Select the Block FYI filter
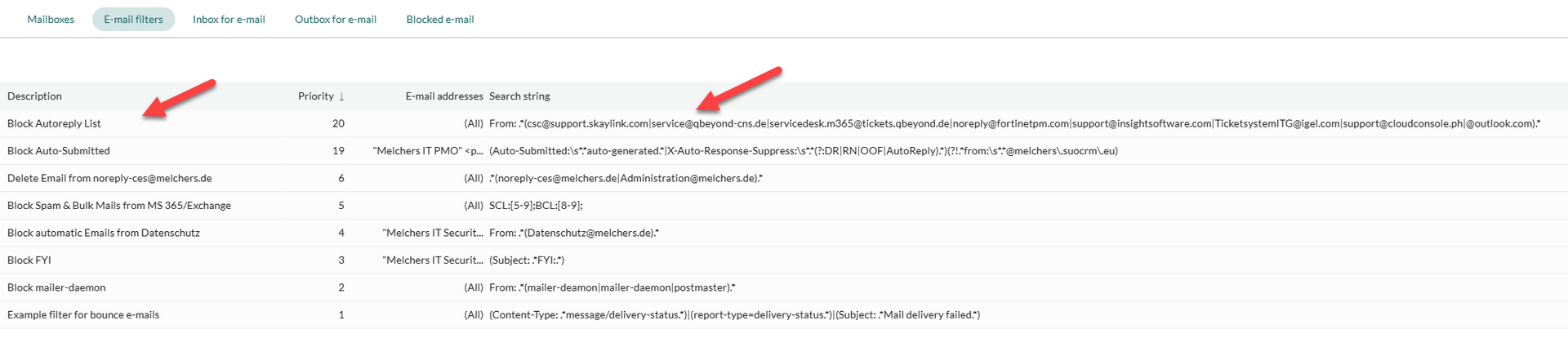The image size is (1568, 356). pyautogui.click(x=29, y=260)
